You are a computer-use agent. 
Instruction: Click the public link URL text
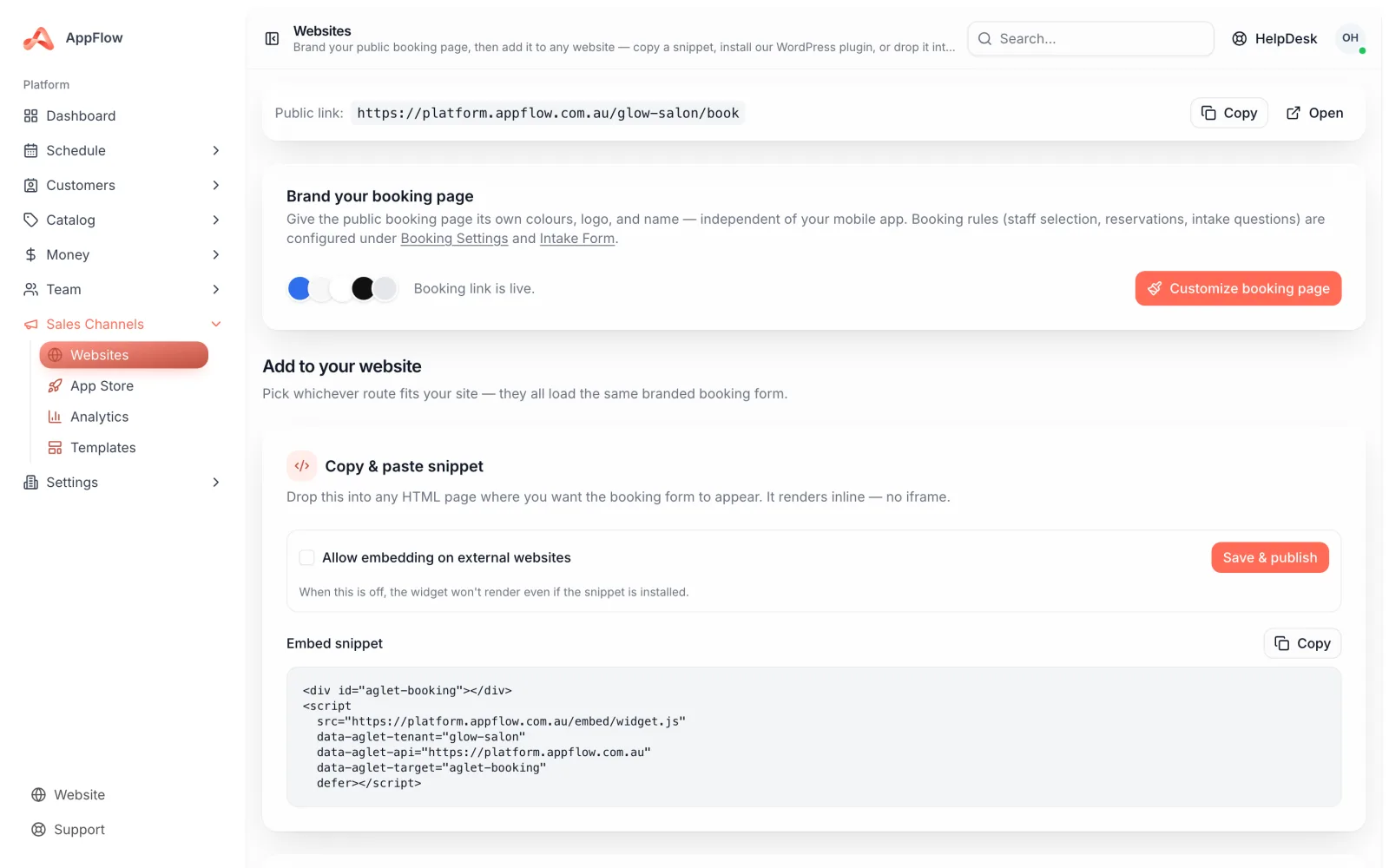coord(548,113)
